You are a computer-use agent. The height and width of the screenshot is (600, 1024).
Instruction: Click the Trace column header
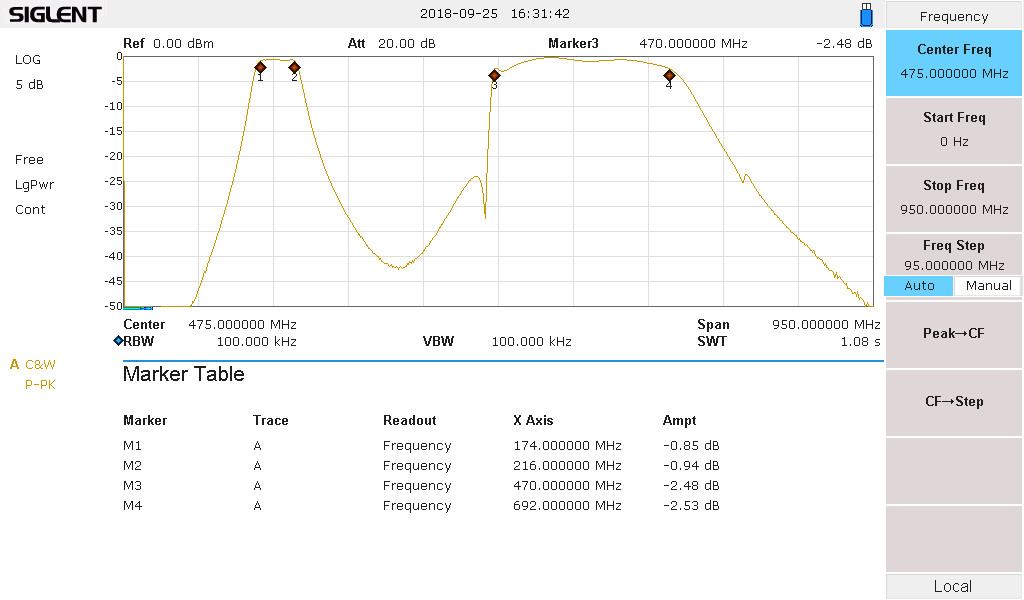pos(270,420)
